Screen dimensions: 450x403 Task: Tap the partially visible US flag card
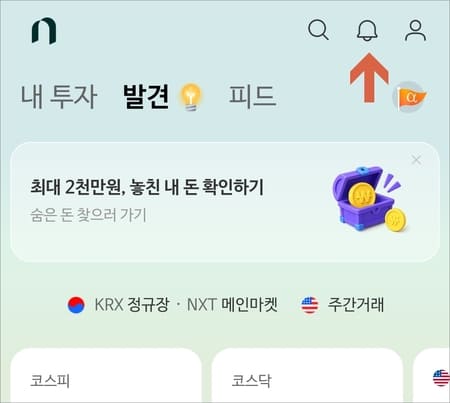pyautogui.click(x=432, y=375)
